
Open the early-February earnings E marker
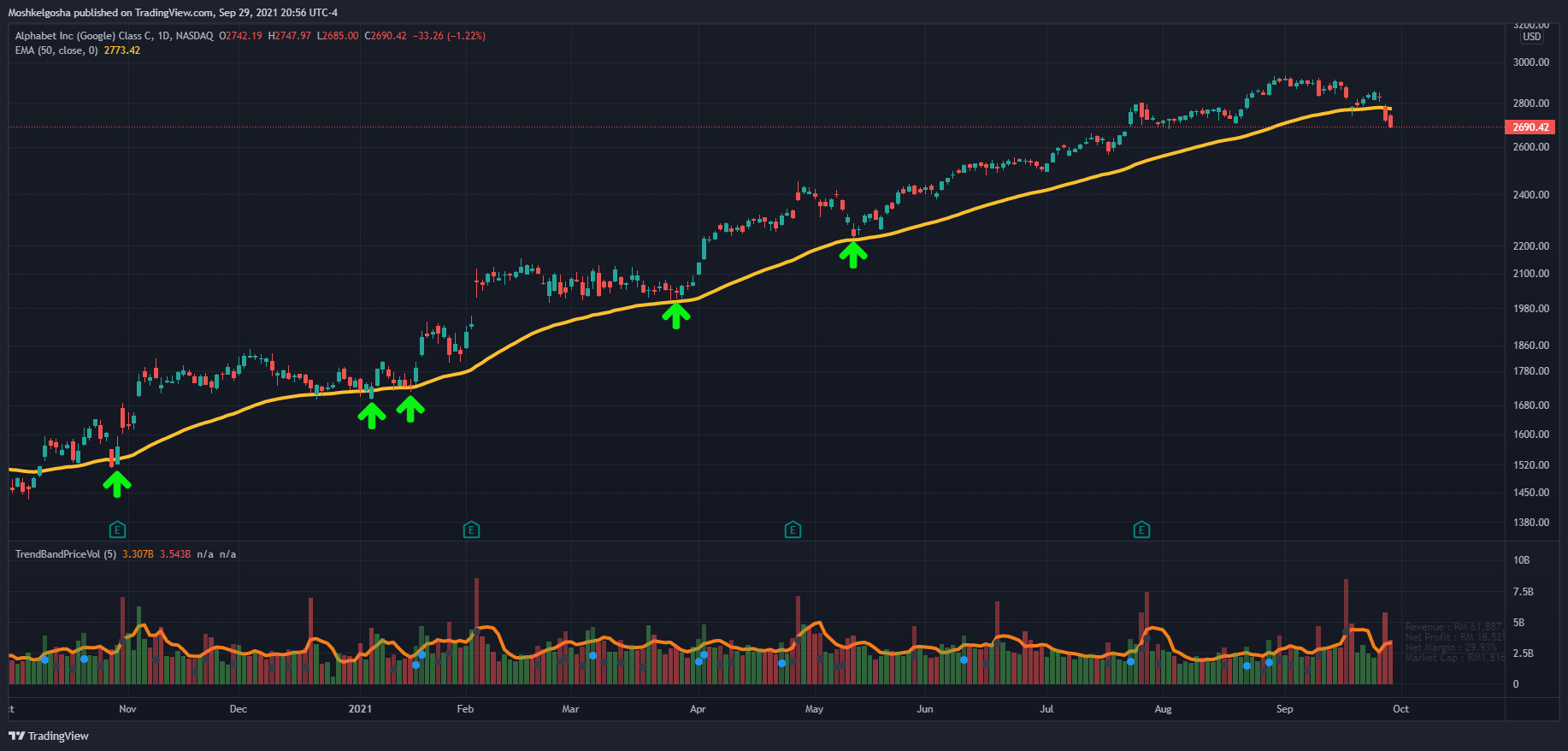click(471, 529)
